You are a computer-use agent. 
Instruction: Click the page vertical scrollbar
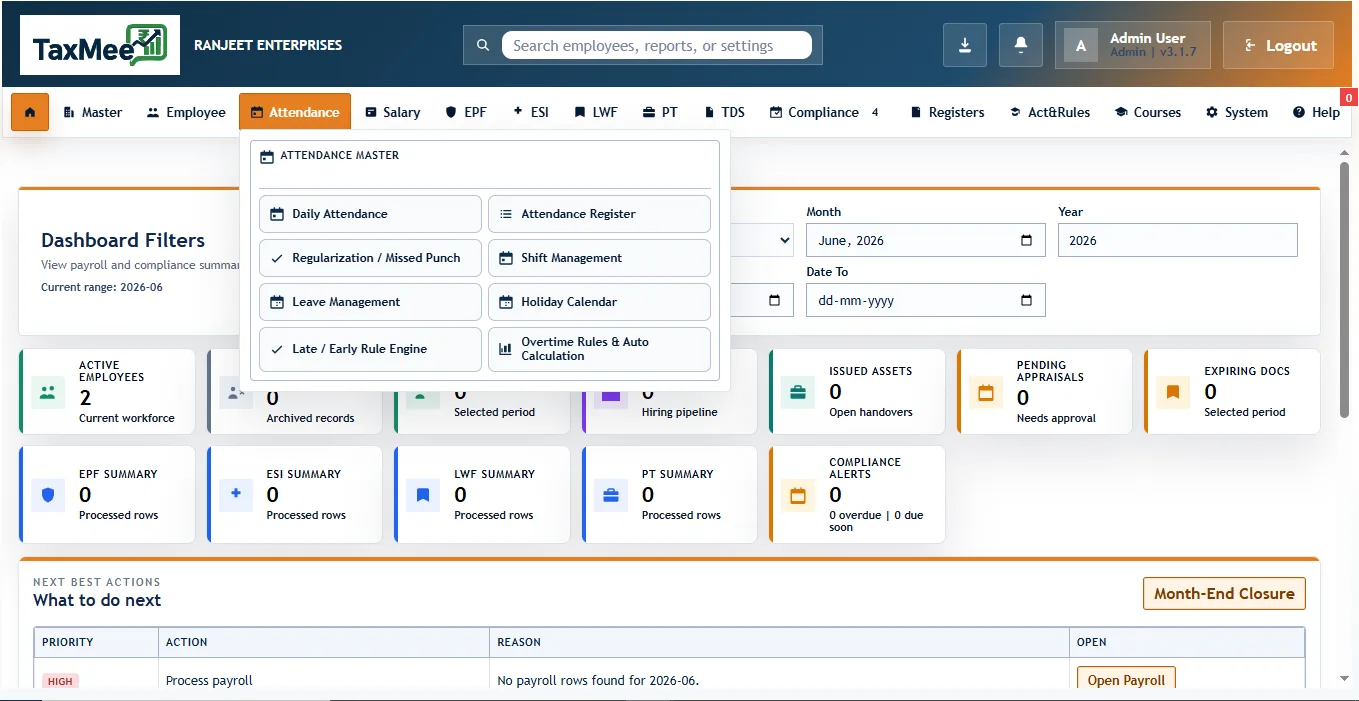[1345, 290]
